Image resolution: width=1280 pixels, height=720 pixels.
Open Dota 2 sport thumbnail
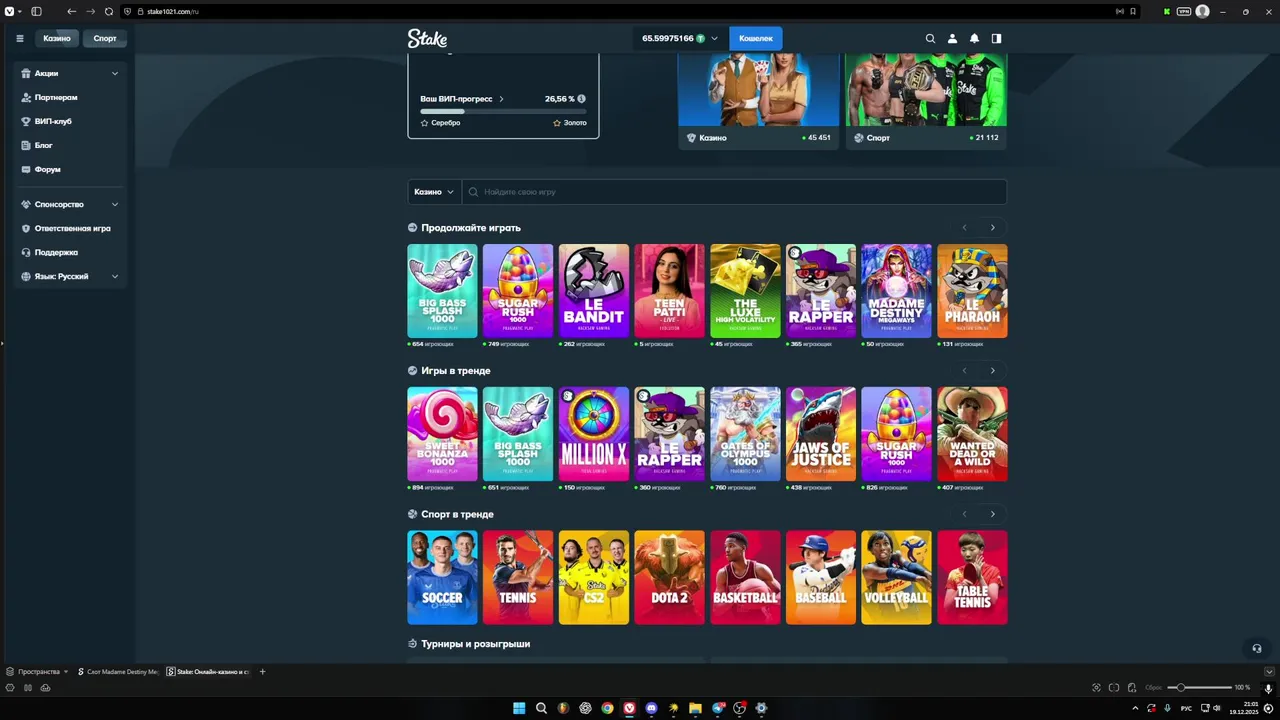click(669, 577)
